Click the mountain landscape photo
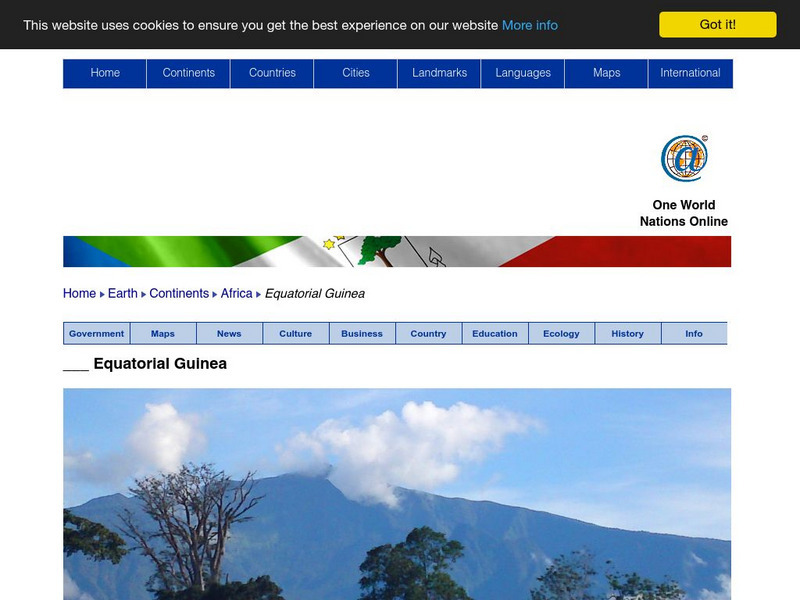The height and width of the screenshot is (600, 800). click(400, 490)
